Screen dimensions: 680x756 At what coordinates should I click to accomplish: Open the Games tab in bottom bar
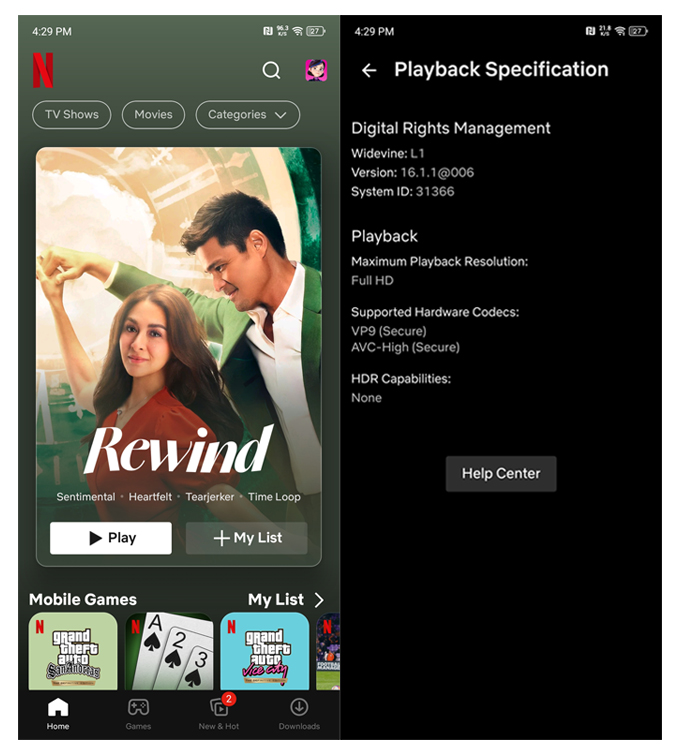pos(138,713)
